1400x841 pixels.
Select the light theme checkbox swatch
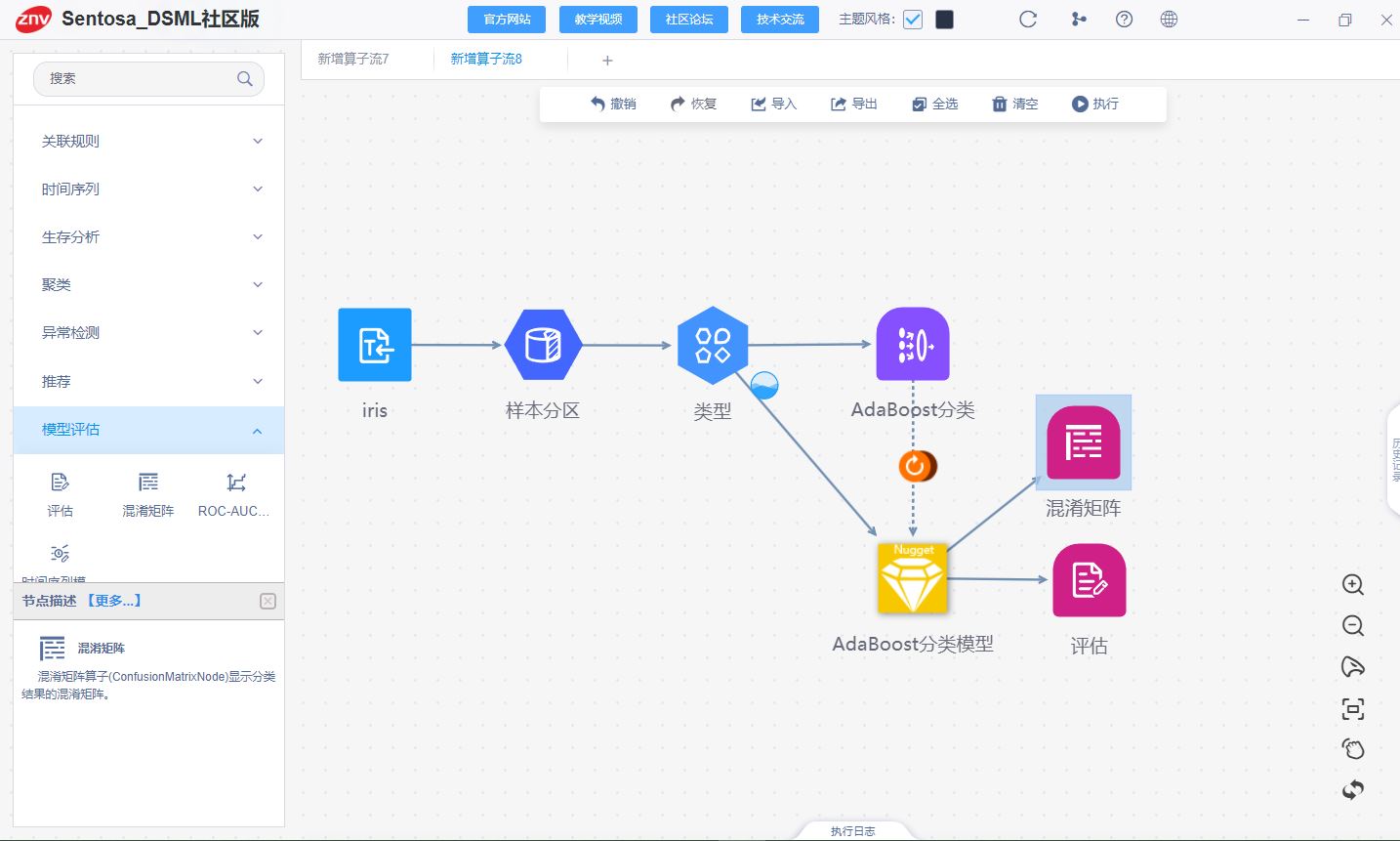pyautogui.click(x=913, y=20)
